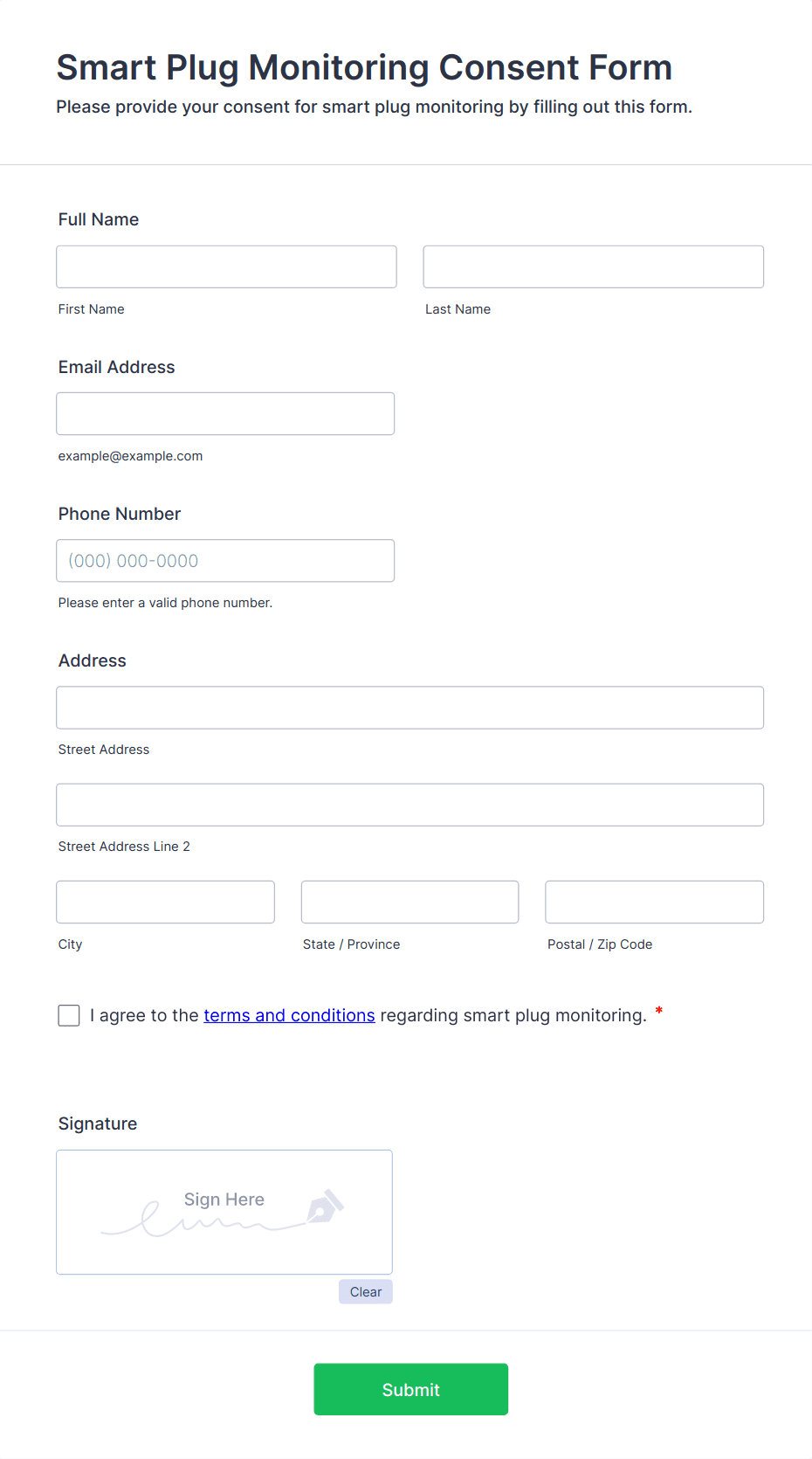Click the Smart Plug Monitoring Consent Form heading
This screenshot has width=812, height=1459.
tap(364, 67)
